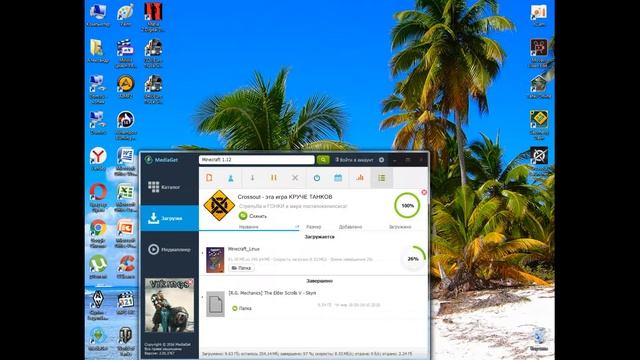Open the calendar scheduler toolbar icon
The image size is (640, 360).
(338, 178)
